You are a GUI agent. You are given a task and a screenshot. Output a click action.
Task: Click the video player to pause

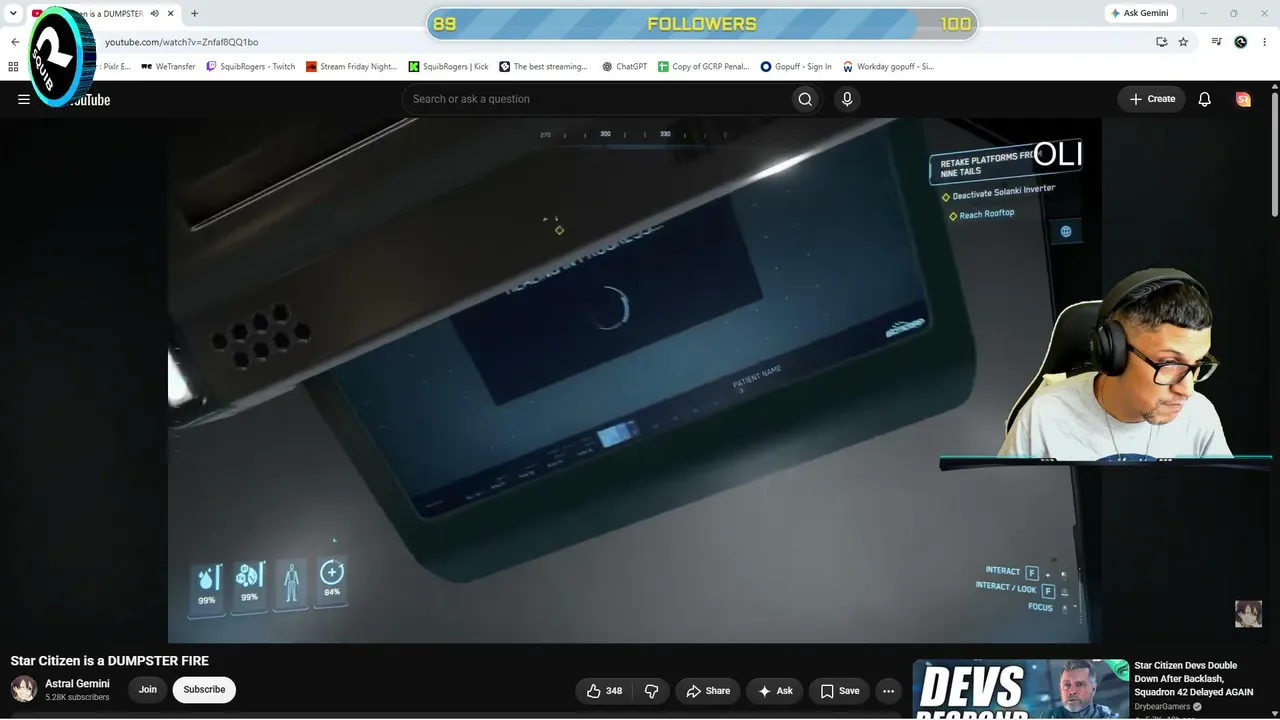coord(635,380)
